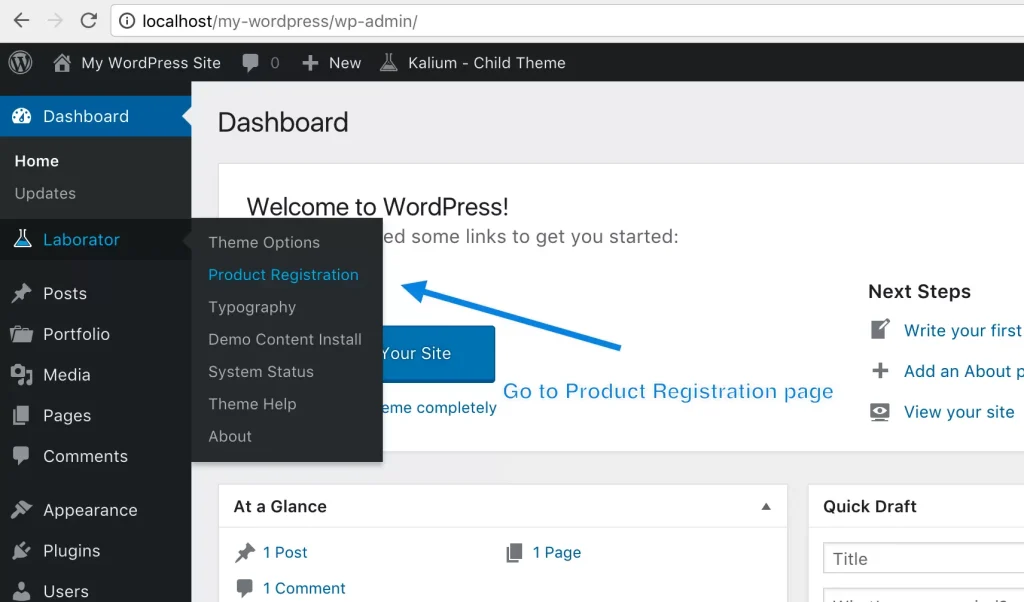Open the 1 Post link
Viewport: 1024px width, 602px height.
(285, 553)
